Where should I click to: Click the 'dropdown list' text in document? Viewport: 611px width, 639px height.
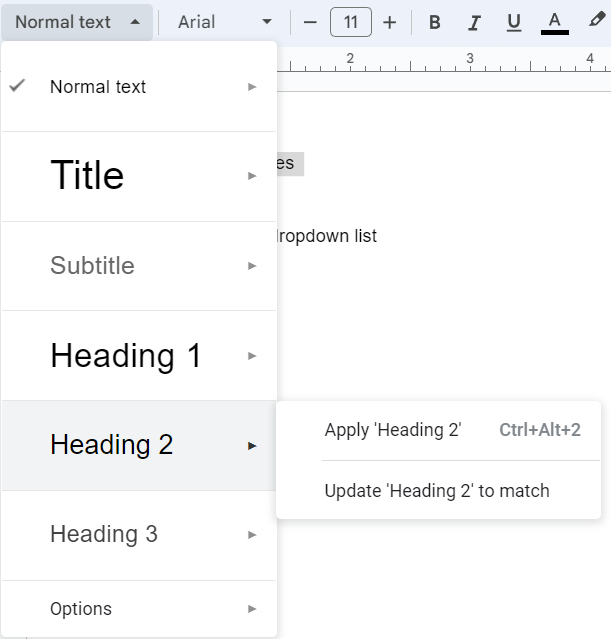(x=327, y=236)
